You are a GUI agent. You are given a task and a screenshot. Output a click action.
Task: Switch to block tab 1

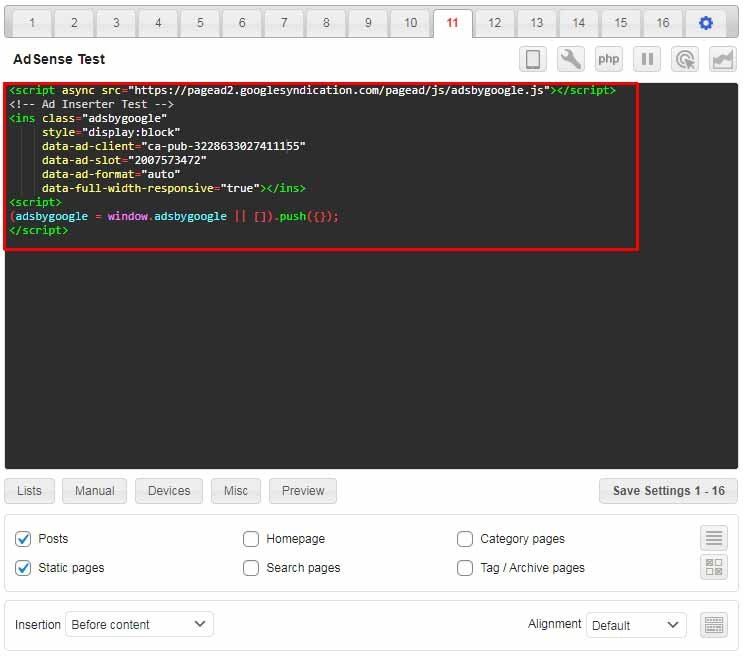pos(32,23)
